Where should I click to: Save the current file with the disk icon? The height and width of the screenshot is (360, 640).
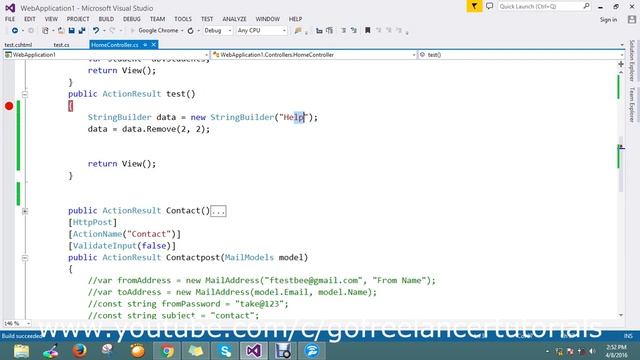[72, 31]
